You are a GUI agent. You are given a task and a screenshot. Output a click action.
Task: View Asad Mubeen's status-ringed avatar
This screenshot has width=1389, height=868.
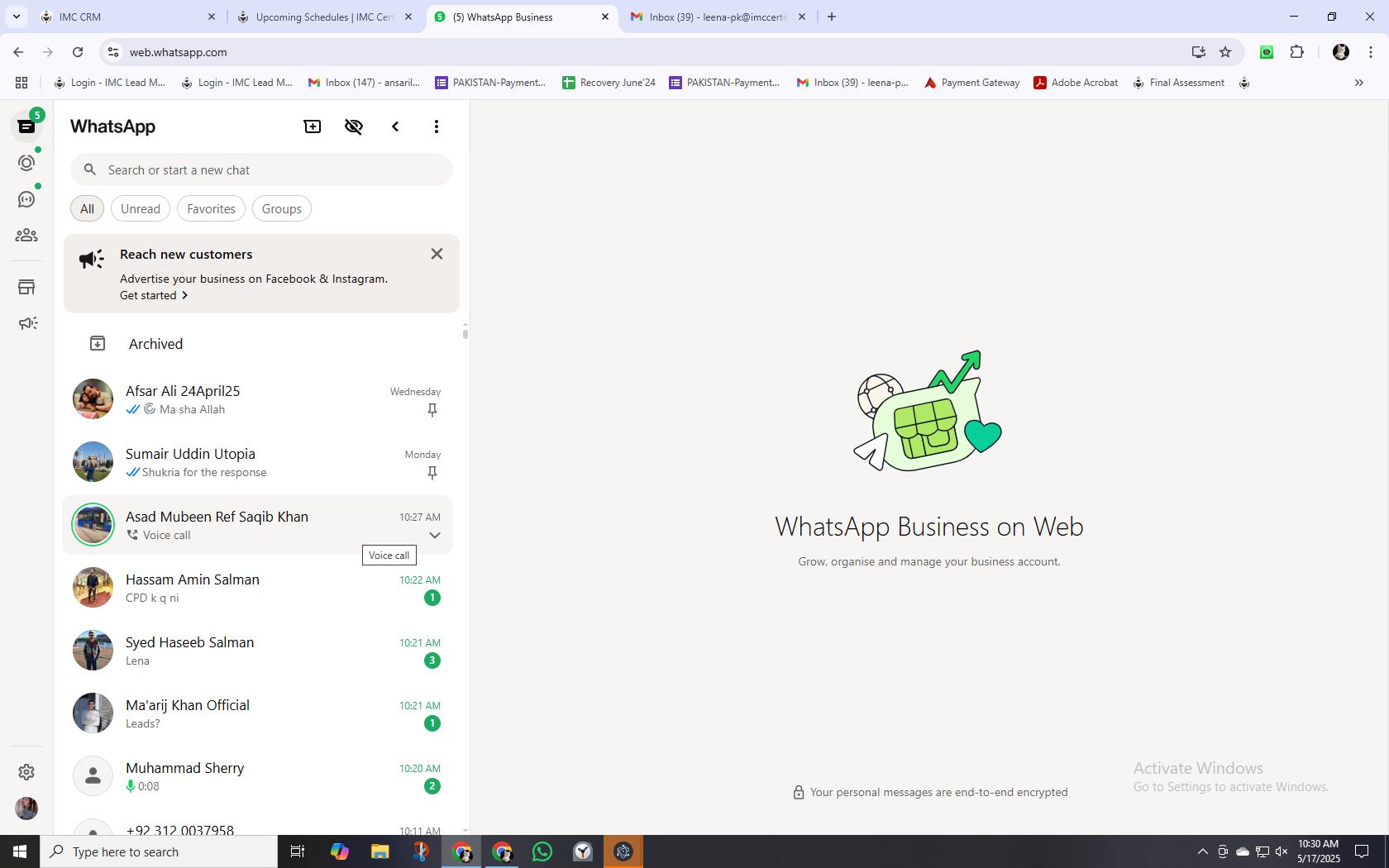pyautogui.click(x=93, y=524)
